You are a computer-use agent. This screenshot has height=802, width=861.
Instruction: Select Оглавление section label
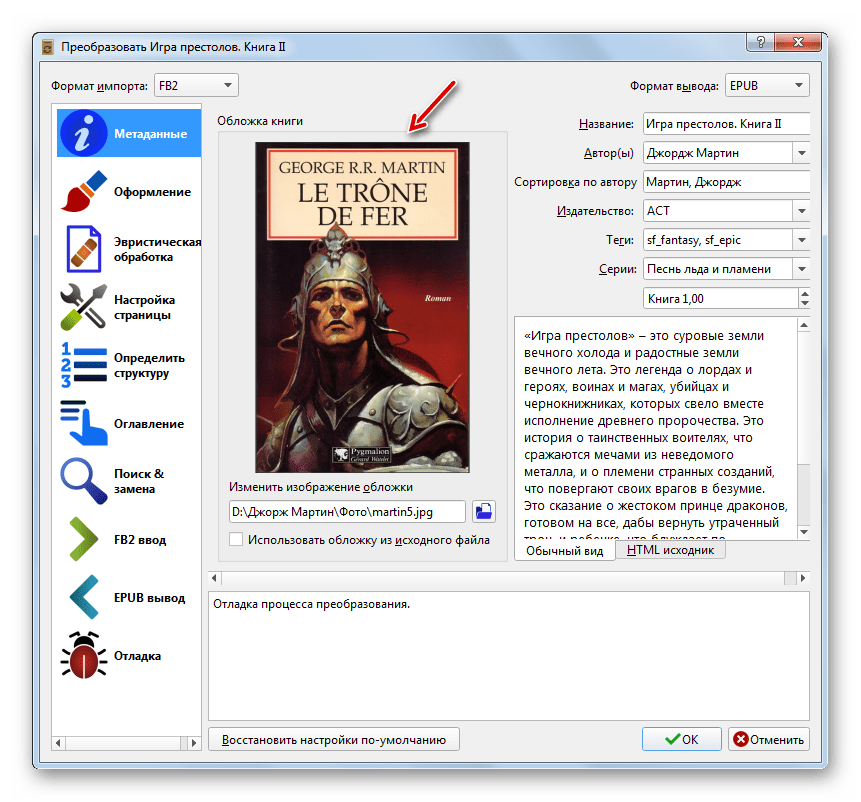(x=149, y=424)
